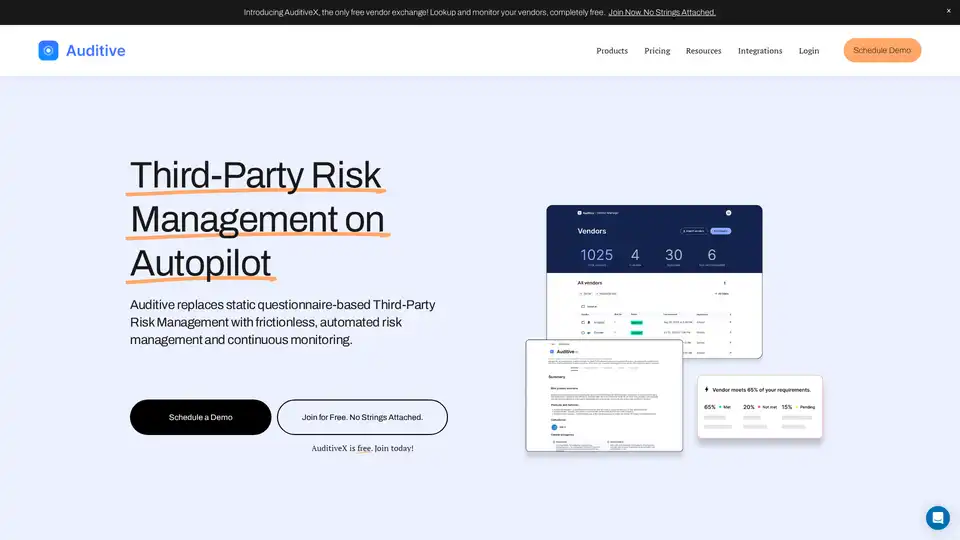Viewport: 960px width, 540px height.
Task: Expand the Resources menu
Action: (x=703, y=51)
